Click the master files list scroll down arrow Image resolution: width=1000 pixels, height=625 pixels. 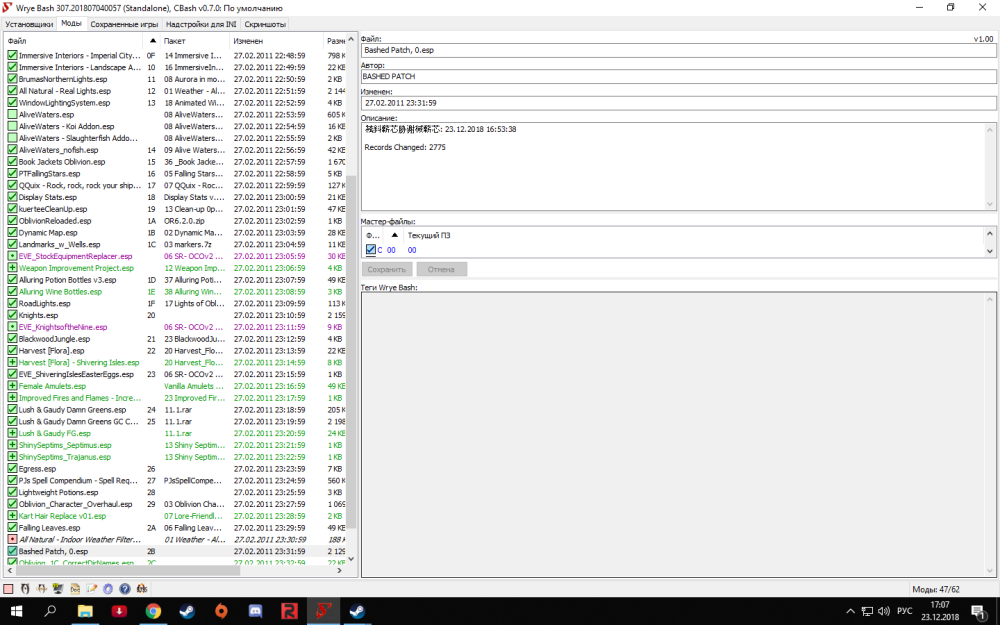[990, 251]
